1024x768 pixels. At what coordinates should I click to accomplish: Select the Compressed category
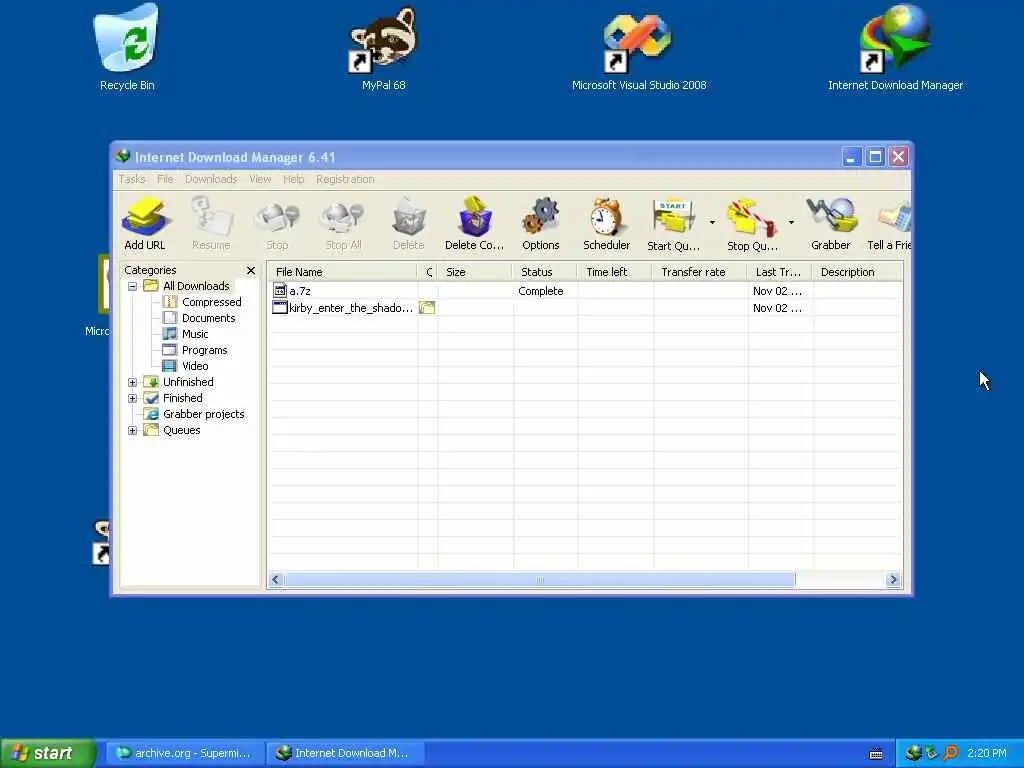click(x=212, y=302)
